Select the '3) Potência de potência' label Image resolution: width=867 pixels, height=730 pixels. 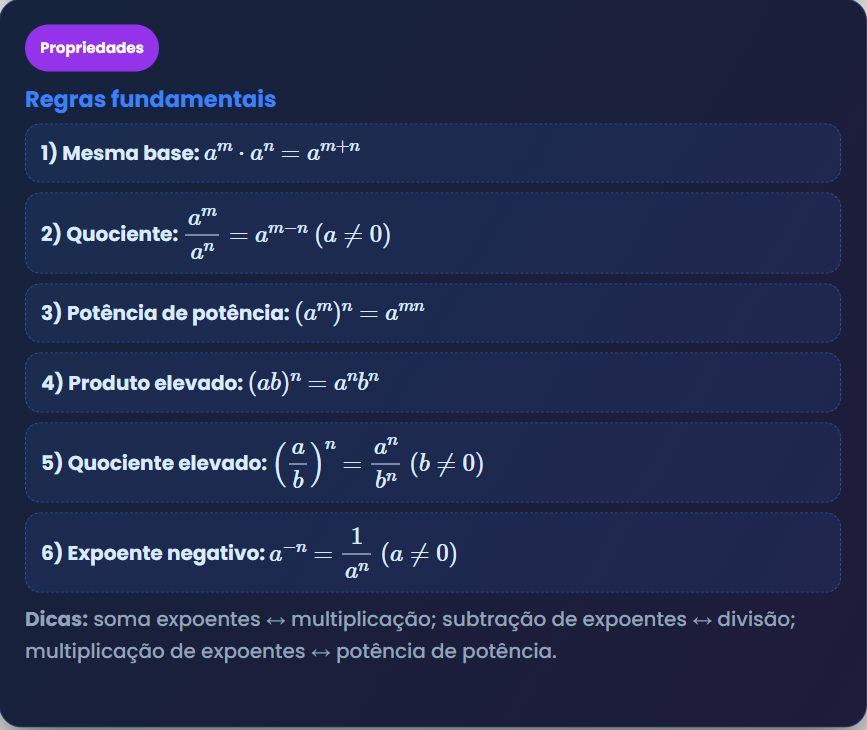165,313
